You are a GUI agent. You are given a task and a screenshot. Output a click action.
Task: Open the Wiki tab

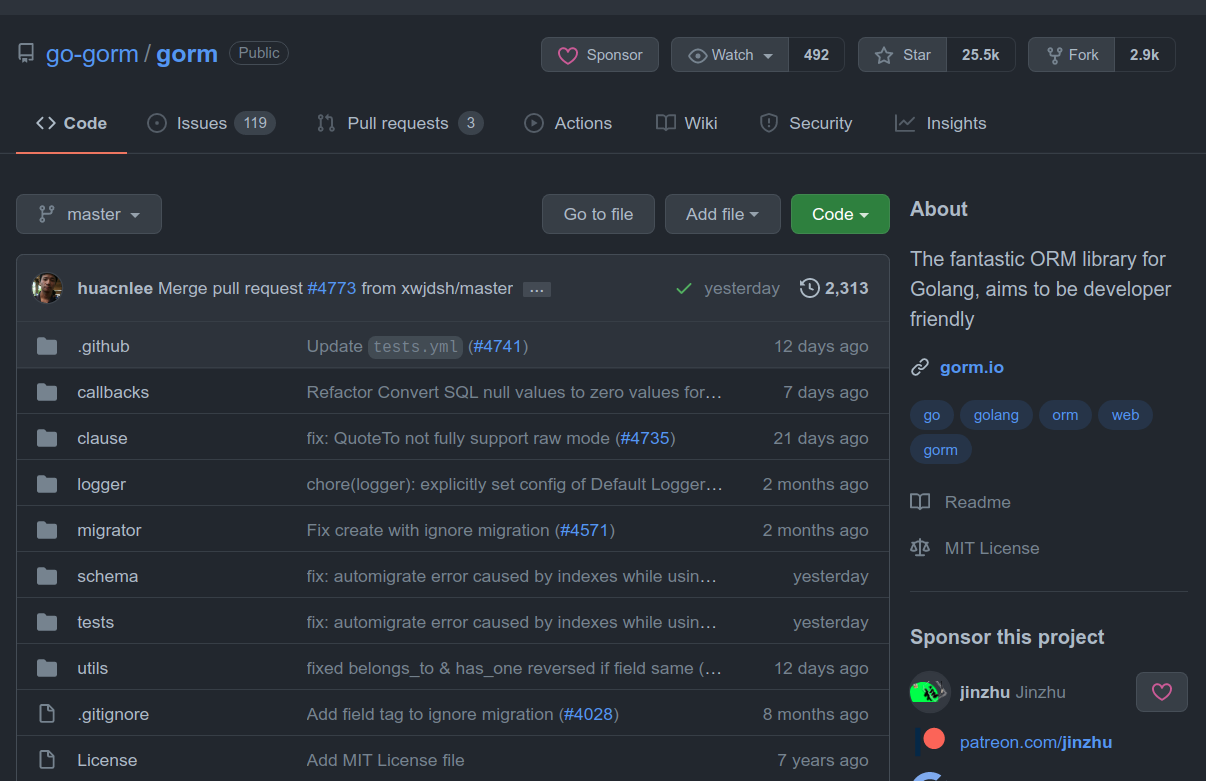[687, 123]
